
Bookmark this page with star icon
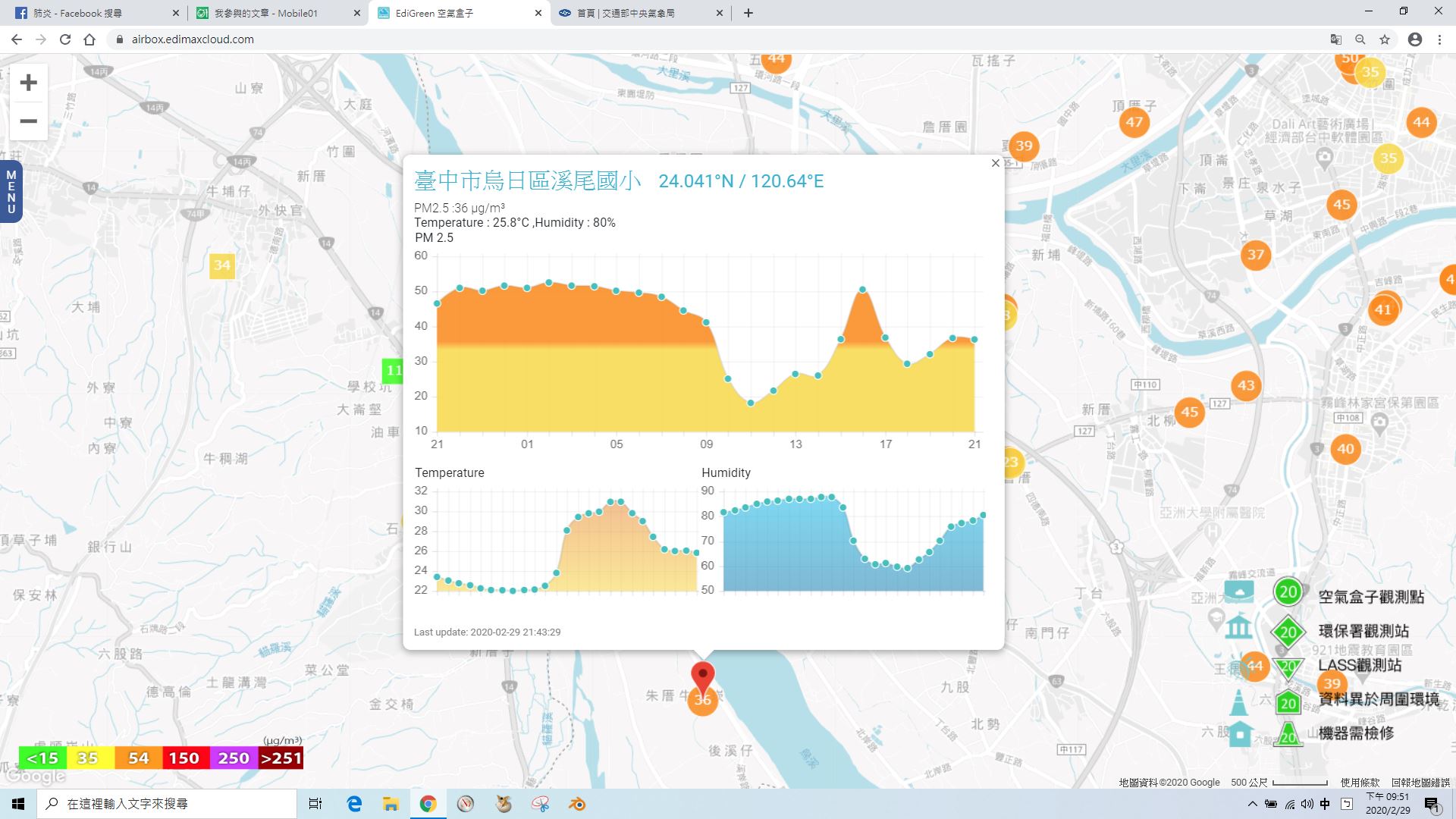point(1385,39)
